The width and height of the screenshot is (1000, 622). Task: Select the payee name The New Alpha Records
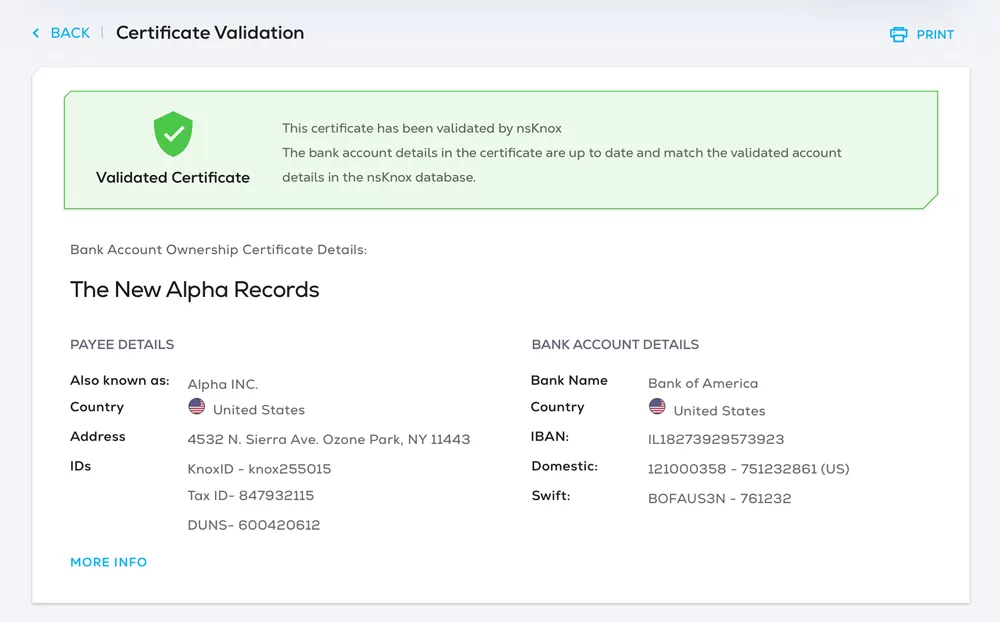tap(195, 290)
